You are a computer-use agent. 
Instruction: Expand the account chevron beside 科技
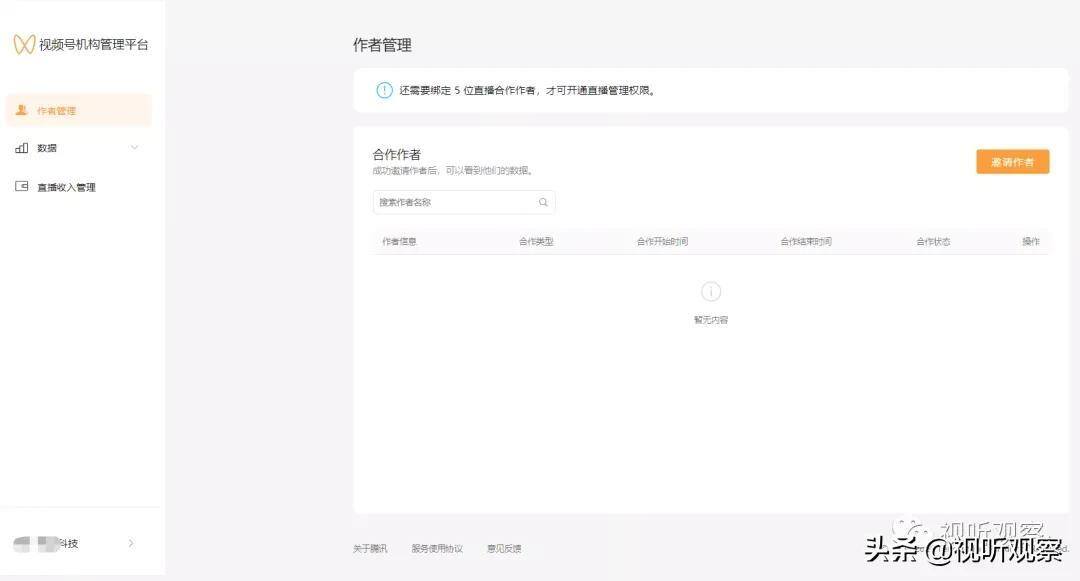click(x=131, y=543)
